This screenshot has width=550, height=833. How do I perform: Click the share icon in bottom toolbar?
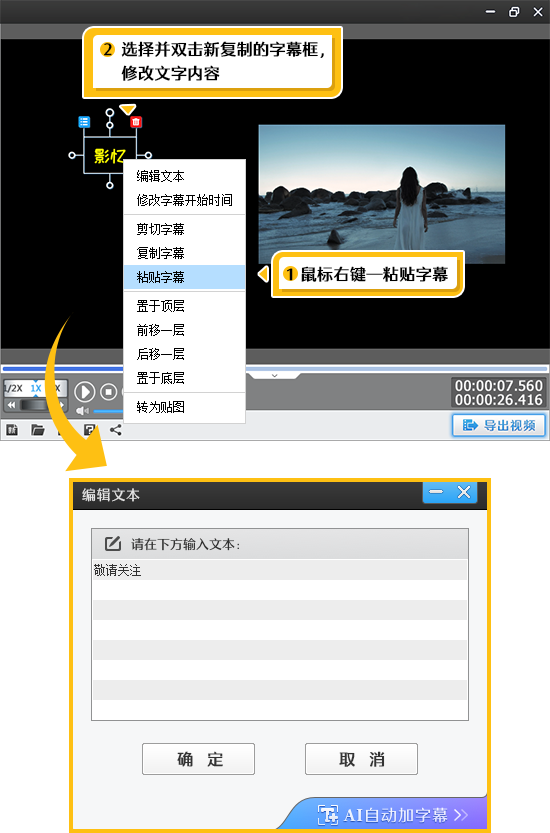coord(116,430)
